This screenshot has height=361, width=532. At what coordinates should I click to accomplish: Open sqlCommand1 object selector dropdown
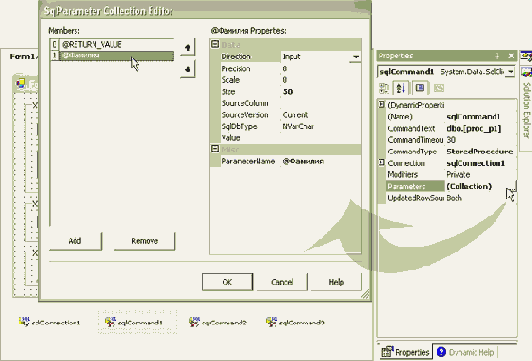(510, 72)
